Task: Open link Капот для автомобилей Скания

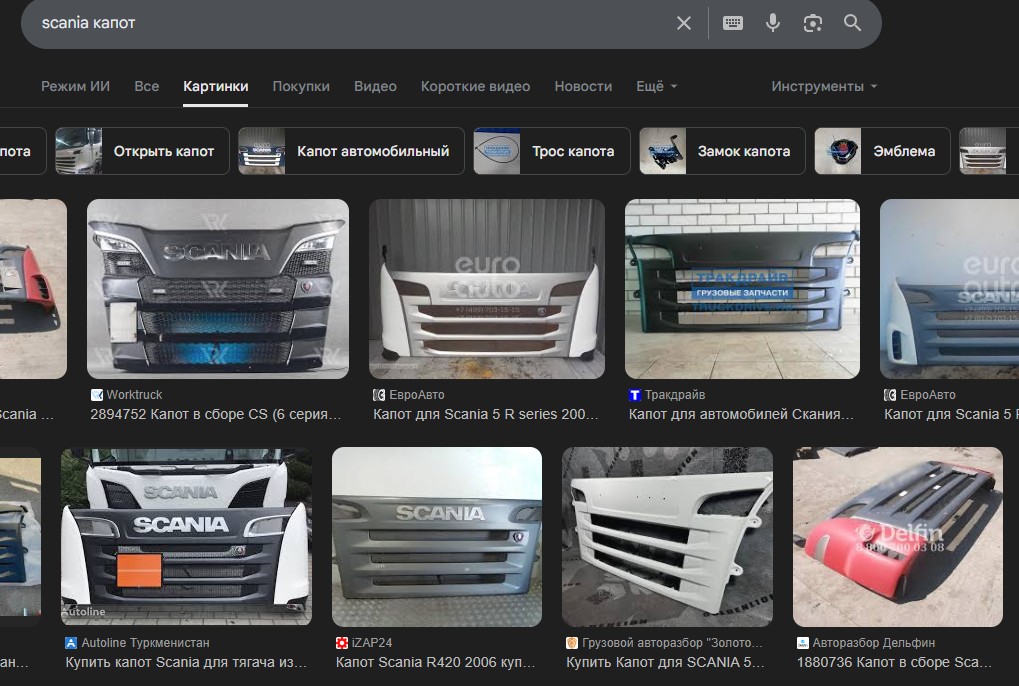Action: (x=741, y=414)
